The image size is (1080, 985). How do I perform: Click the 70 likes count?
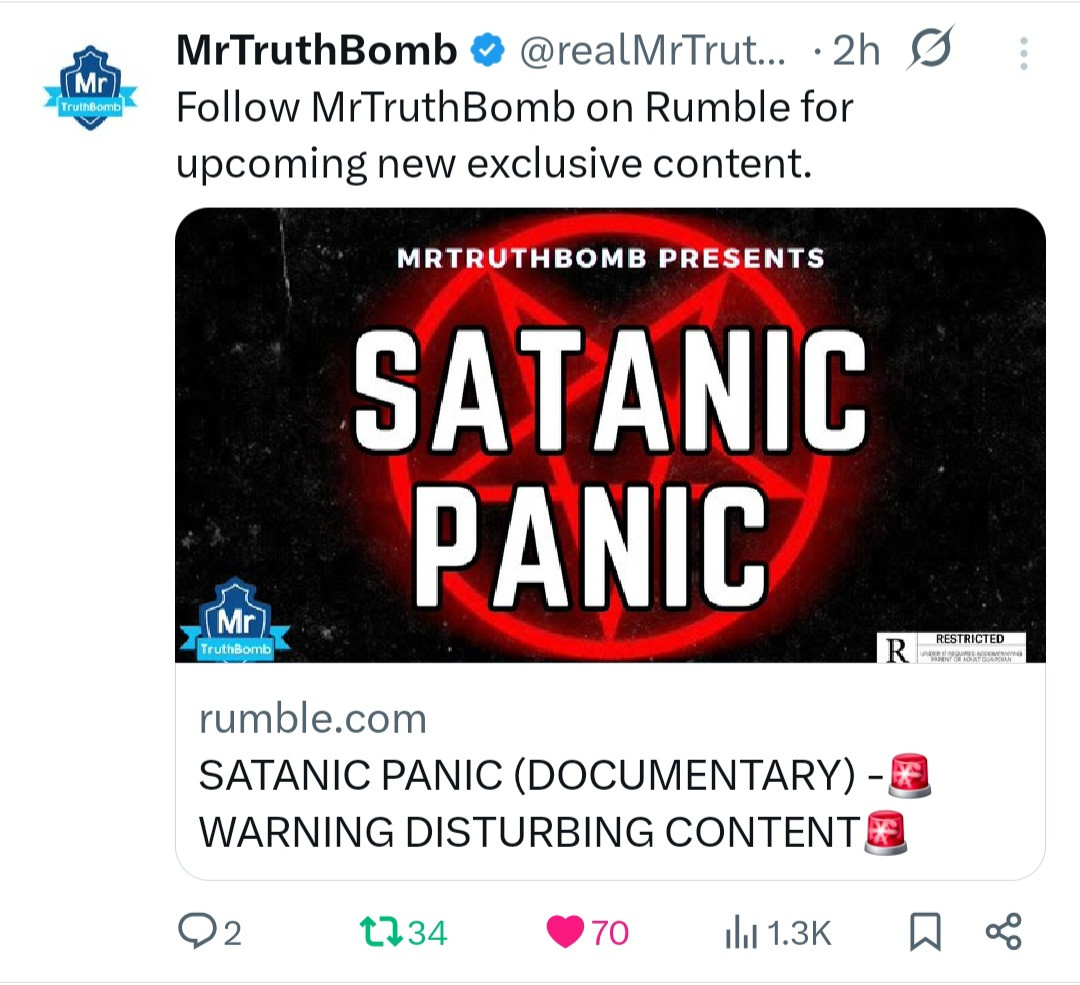pyautogui.click(x=610, y=933)
